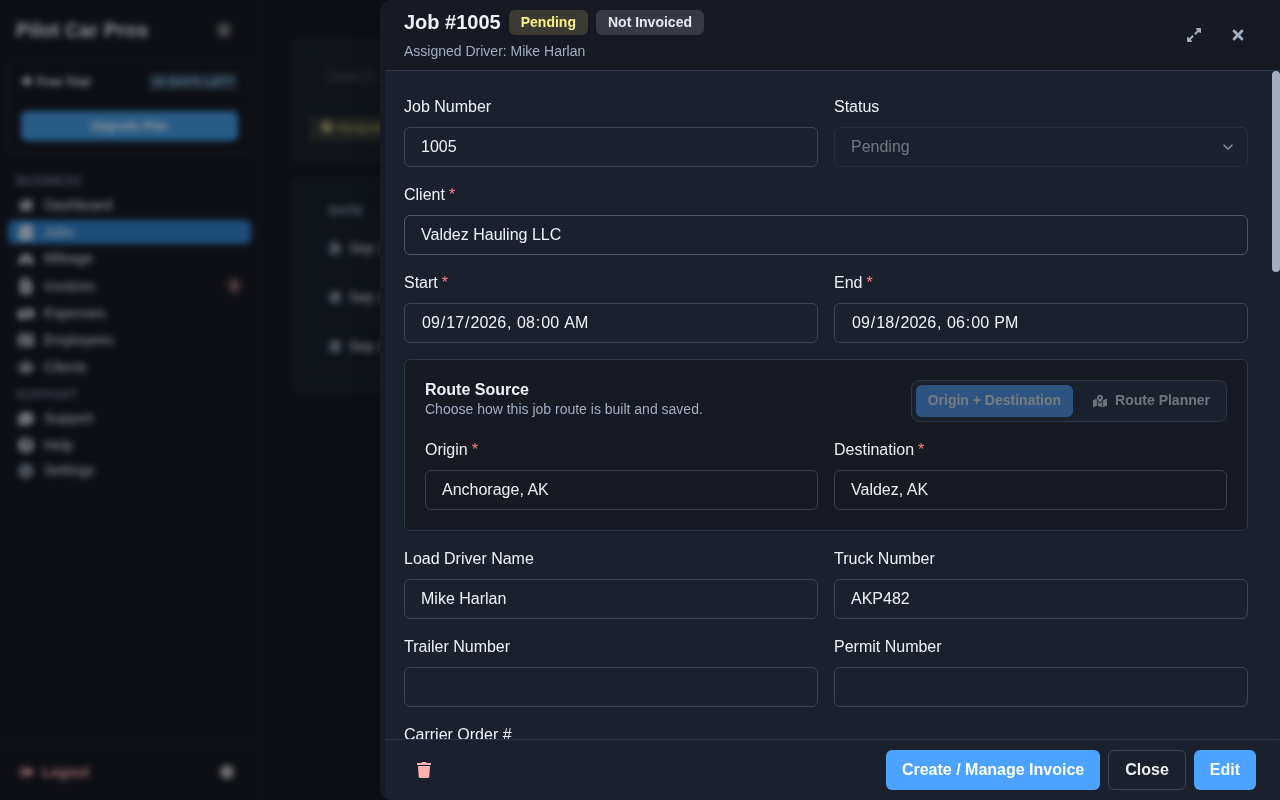Click the Job #1005 title
Screen dimensions: 1280x800
[x=452, y=22]
